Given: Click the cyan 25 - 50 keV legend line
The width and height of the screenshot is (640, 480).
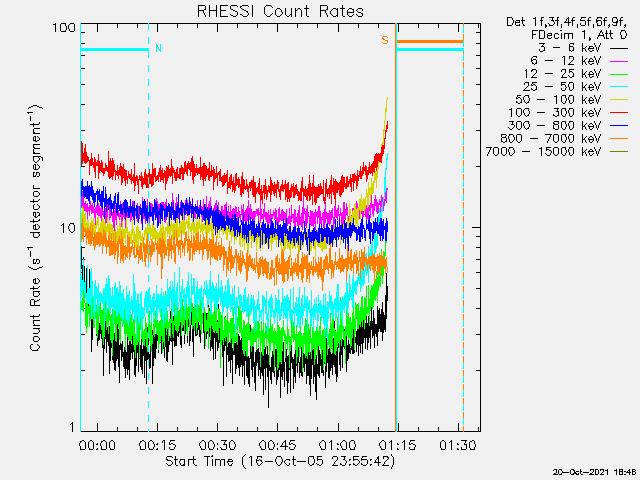Looking at the screenshot, I should click(619, 87).
